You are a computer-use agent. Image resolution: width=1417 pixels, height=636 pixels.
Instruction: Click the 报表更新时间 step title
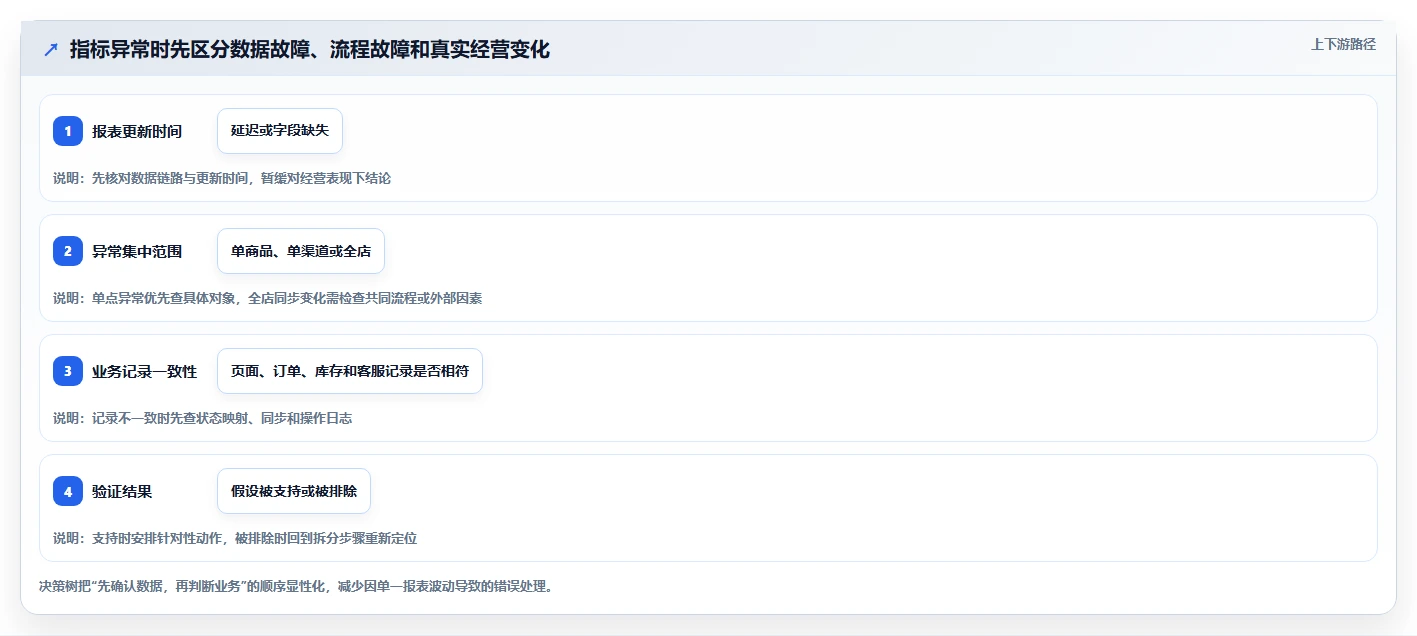[137, 131]
